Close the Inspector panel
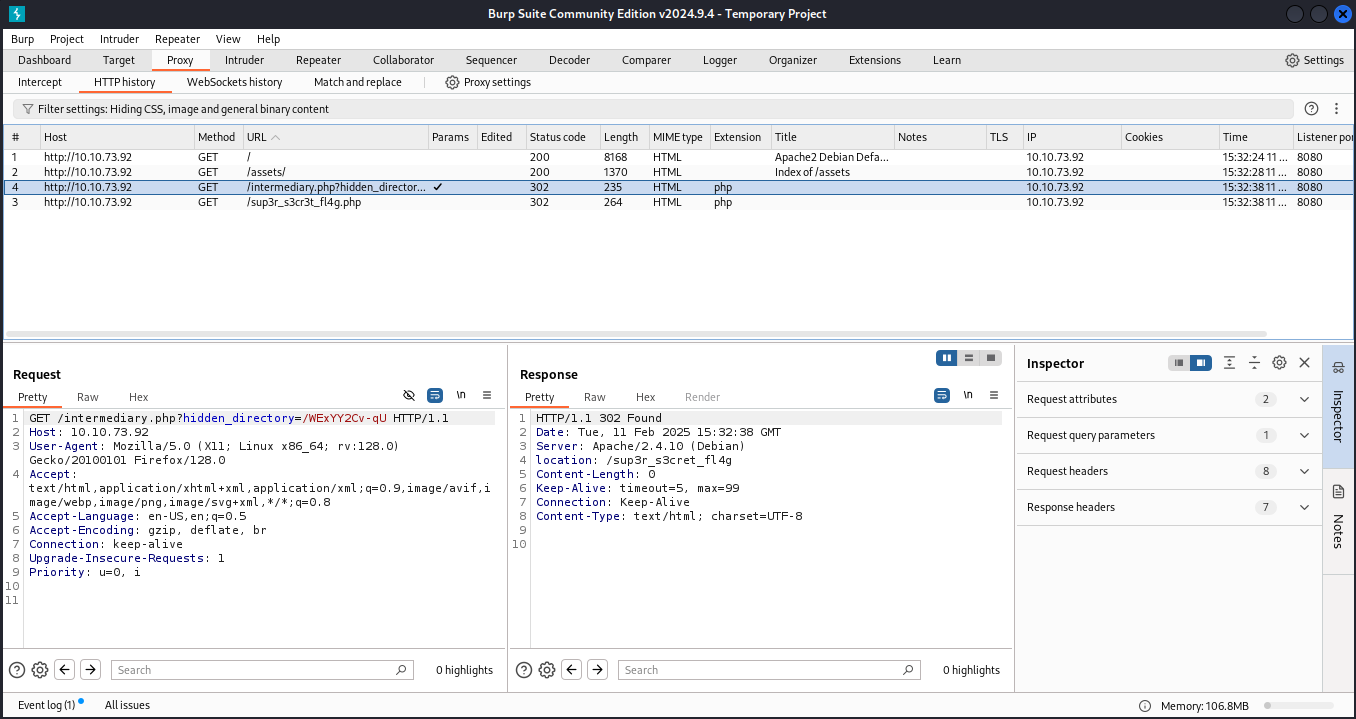This screenshot has height=719, width=1356. click(1304, 363)
